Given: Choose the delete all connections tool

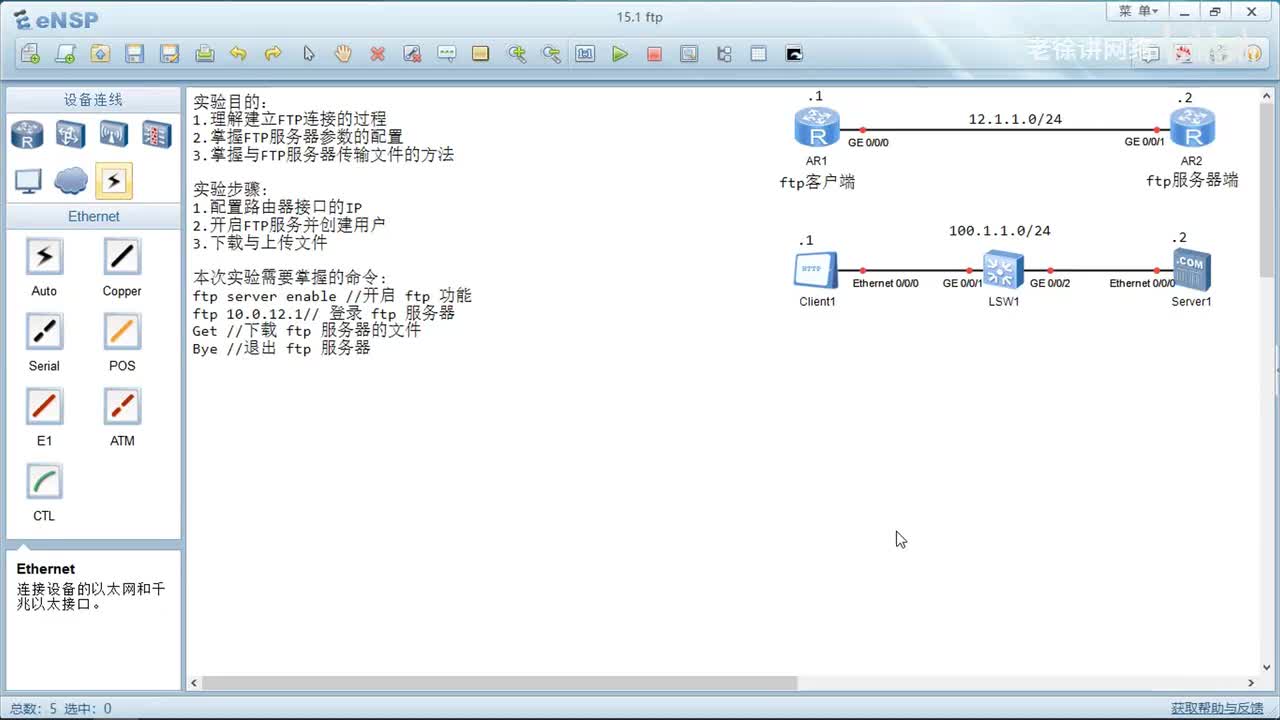Looking at the screenshot, I should (412, 54).
